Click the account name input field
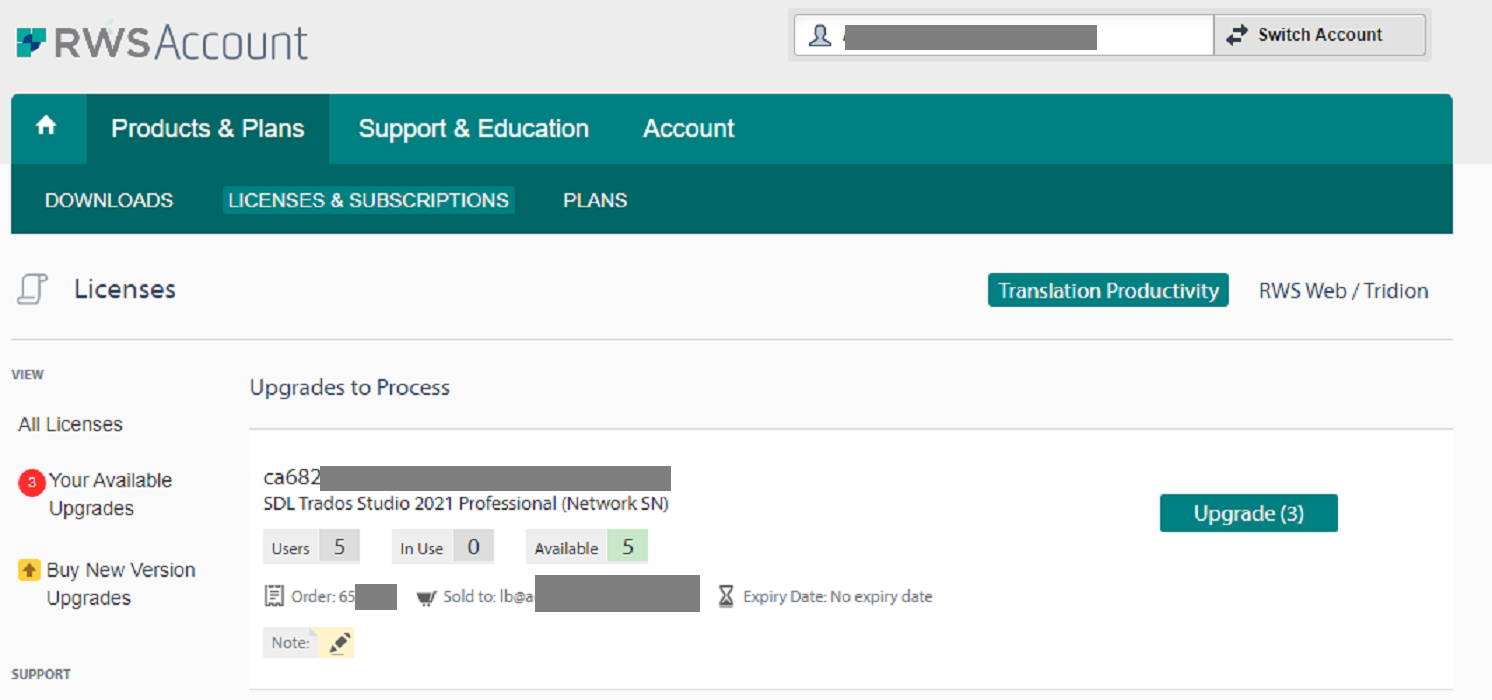This screenshot has width=1492, height=700. coord(1004,36)
